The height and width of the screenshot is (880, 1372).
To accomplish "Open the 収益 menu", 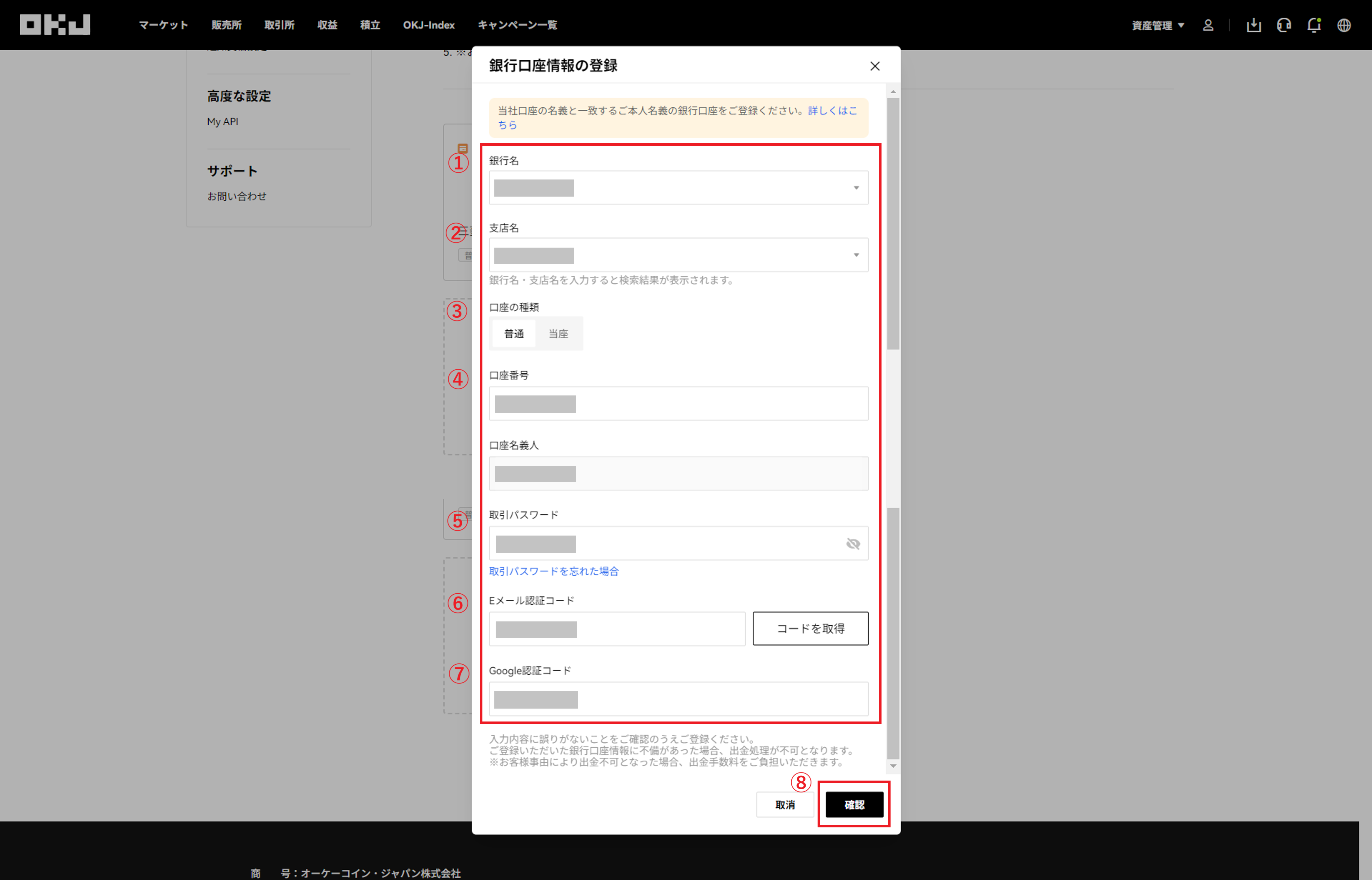I will (327, 25).
